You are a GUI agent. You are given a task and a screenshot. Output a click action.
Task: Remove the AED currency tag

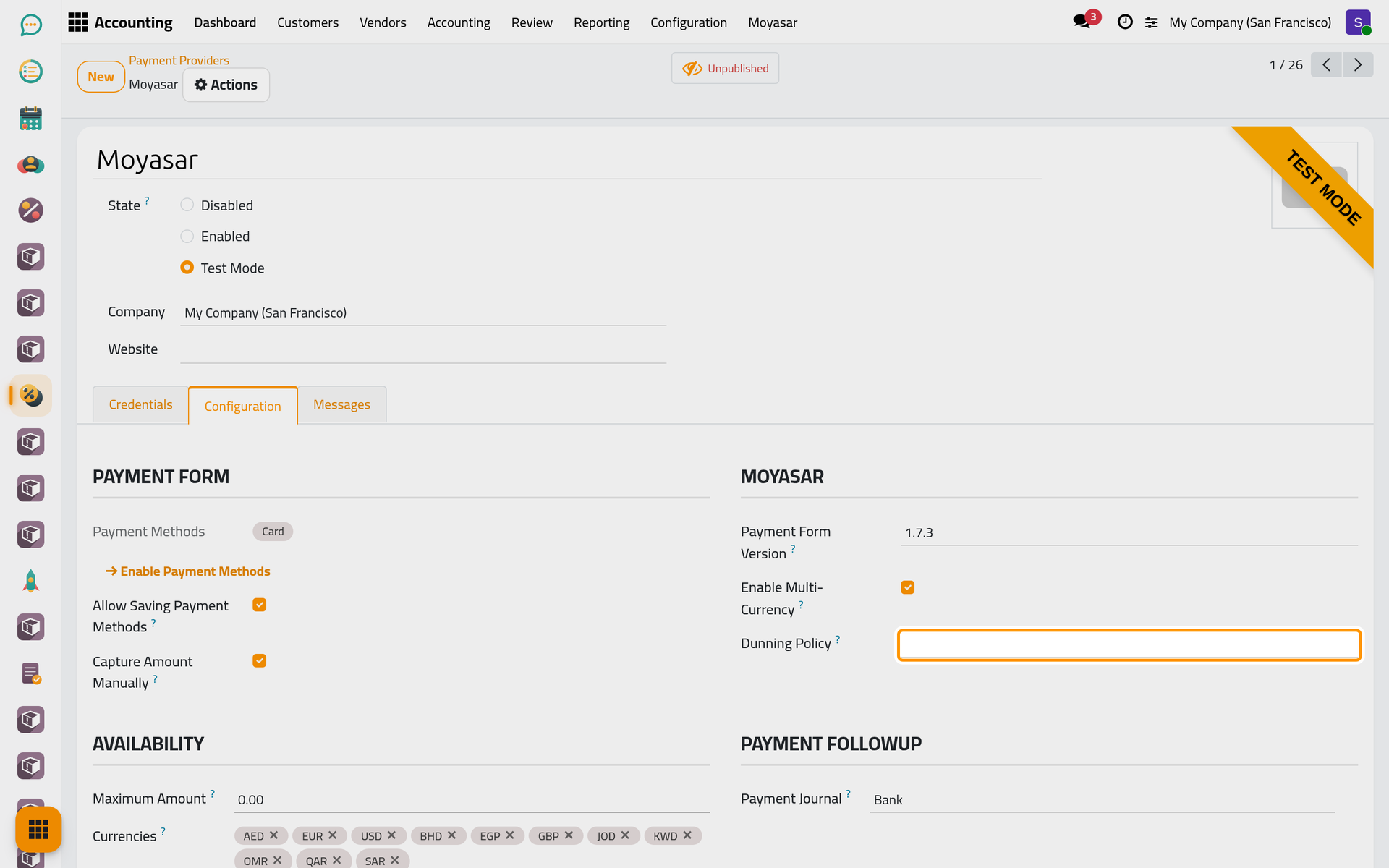(273, 835)
